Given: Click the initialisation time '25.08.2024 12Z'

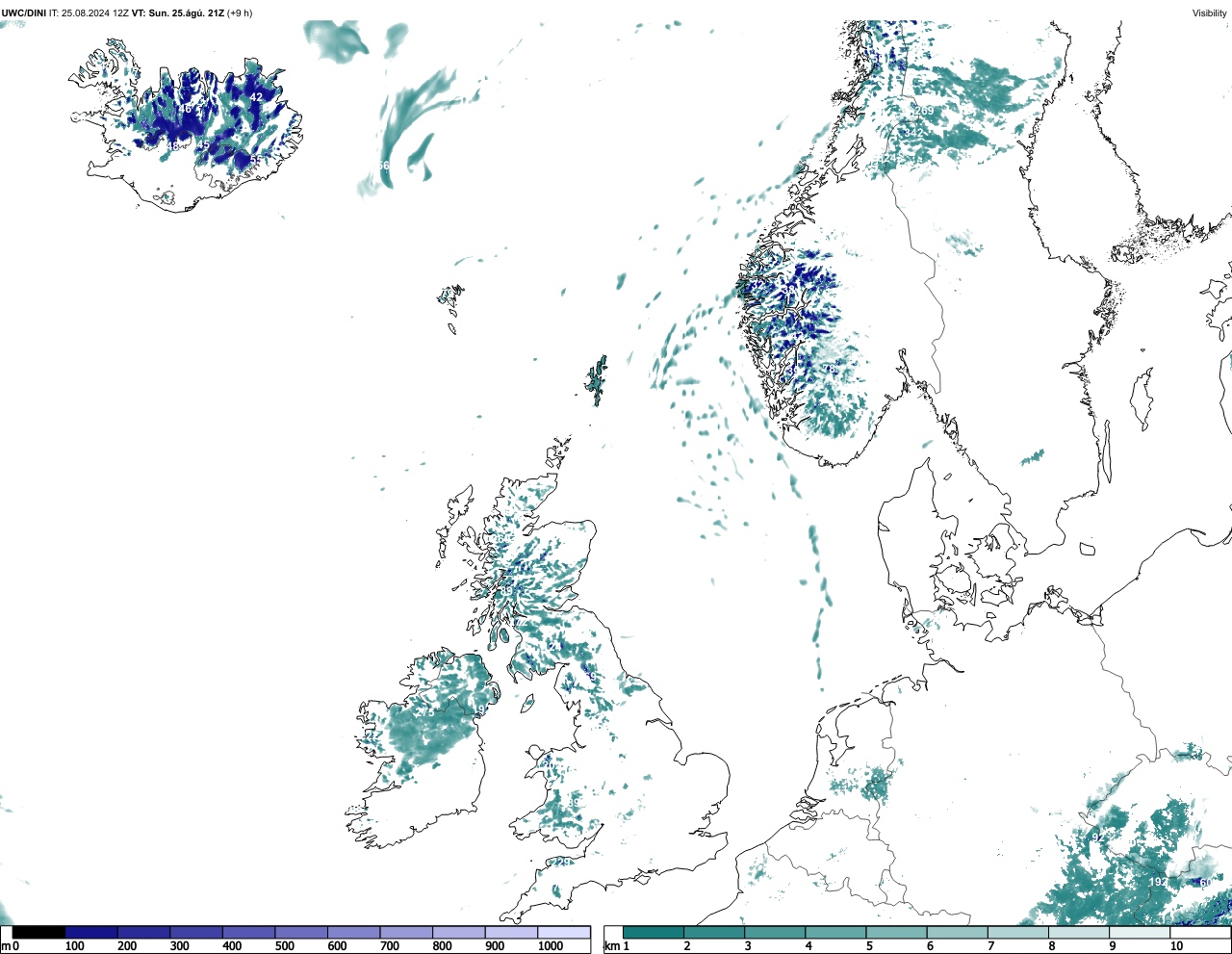Looking at the screenshot, I should pyautogui.click(x=95, y=13).
